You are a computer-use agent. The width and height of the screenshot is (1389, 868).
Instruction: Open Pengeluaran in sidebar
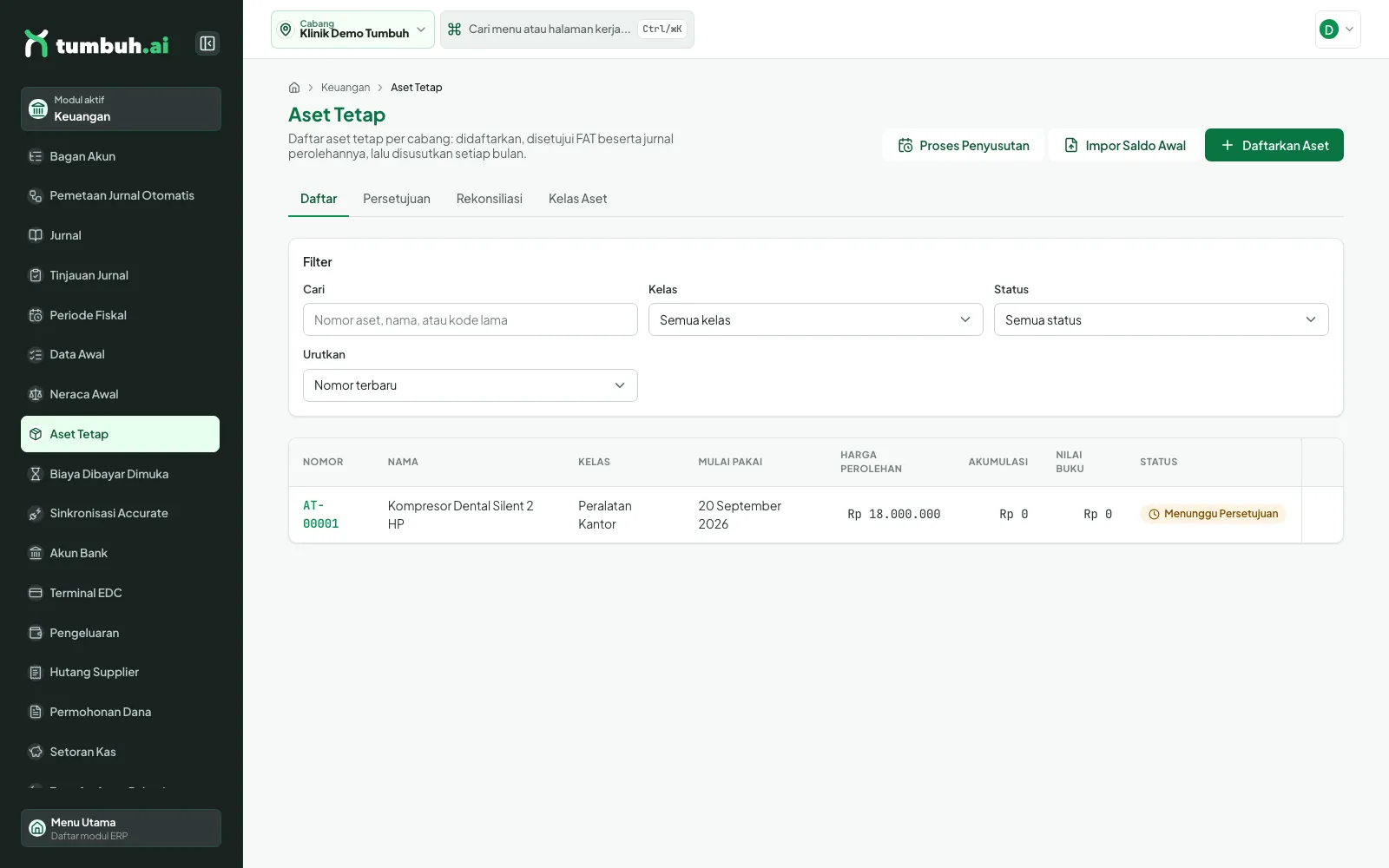[x=120, y=633]
